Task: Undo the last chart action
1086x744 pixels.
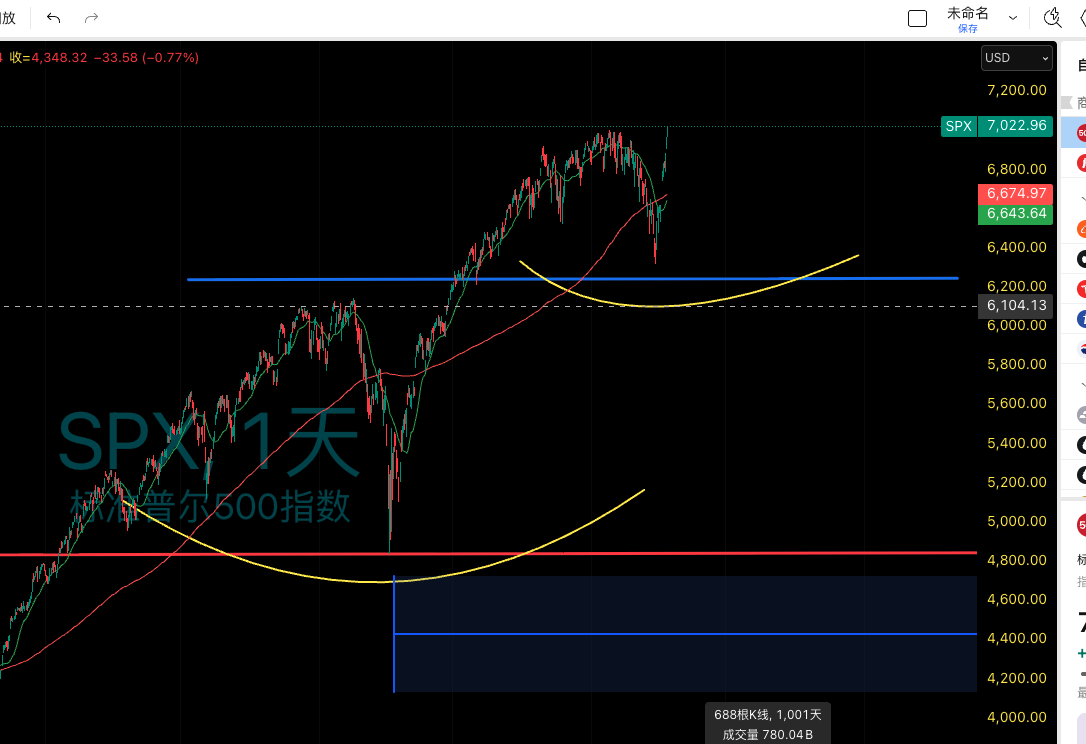Action: point(53,18)
